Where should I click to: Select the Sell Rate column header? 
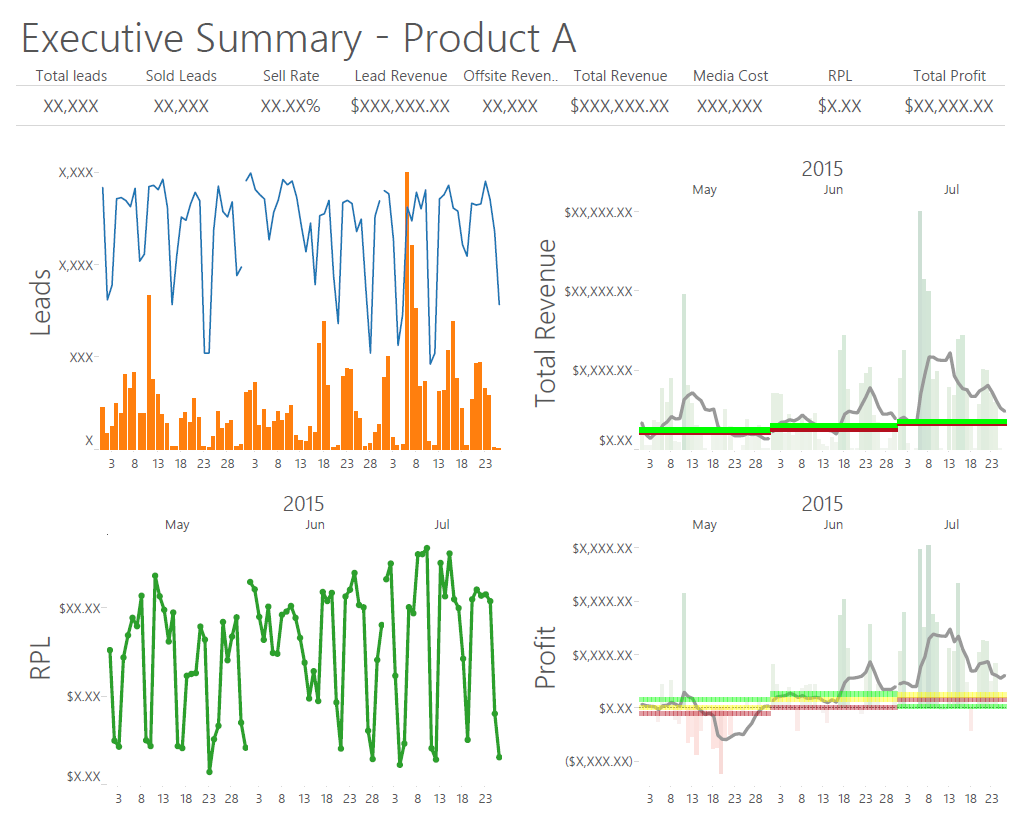tap(291, 76)
